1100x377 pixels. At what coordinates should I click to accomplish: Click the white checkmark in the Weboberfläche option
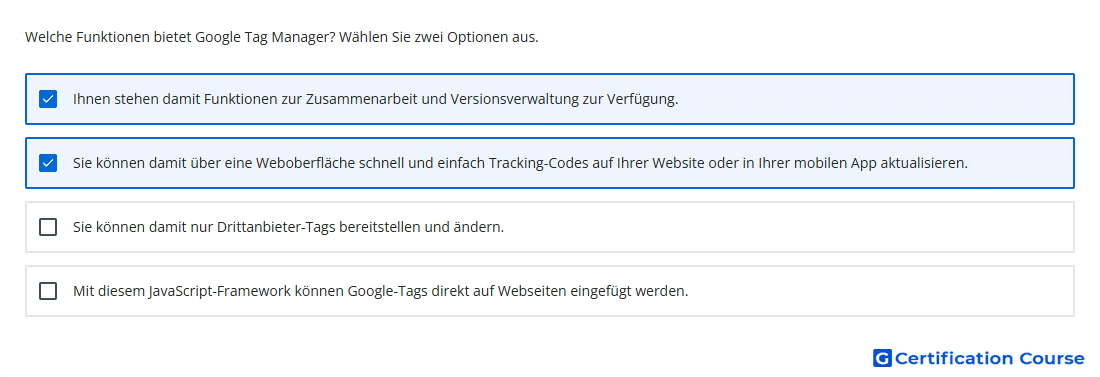tap(48, 164)
